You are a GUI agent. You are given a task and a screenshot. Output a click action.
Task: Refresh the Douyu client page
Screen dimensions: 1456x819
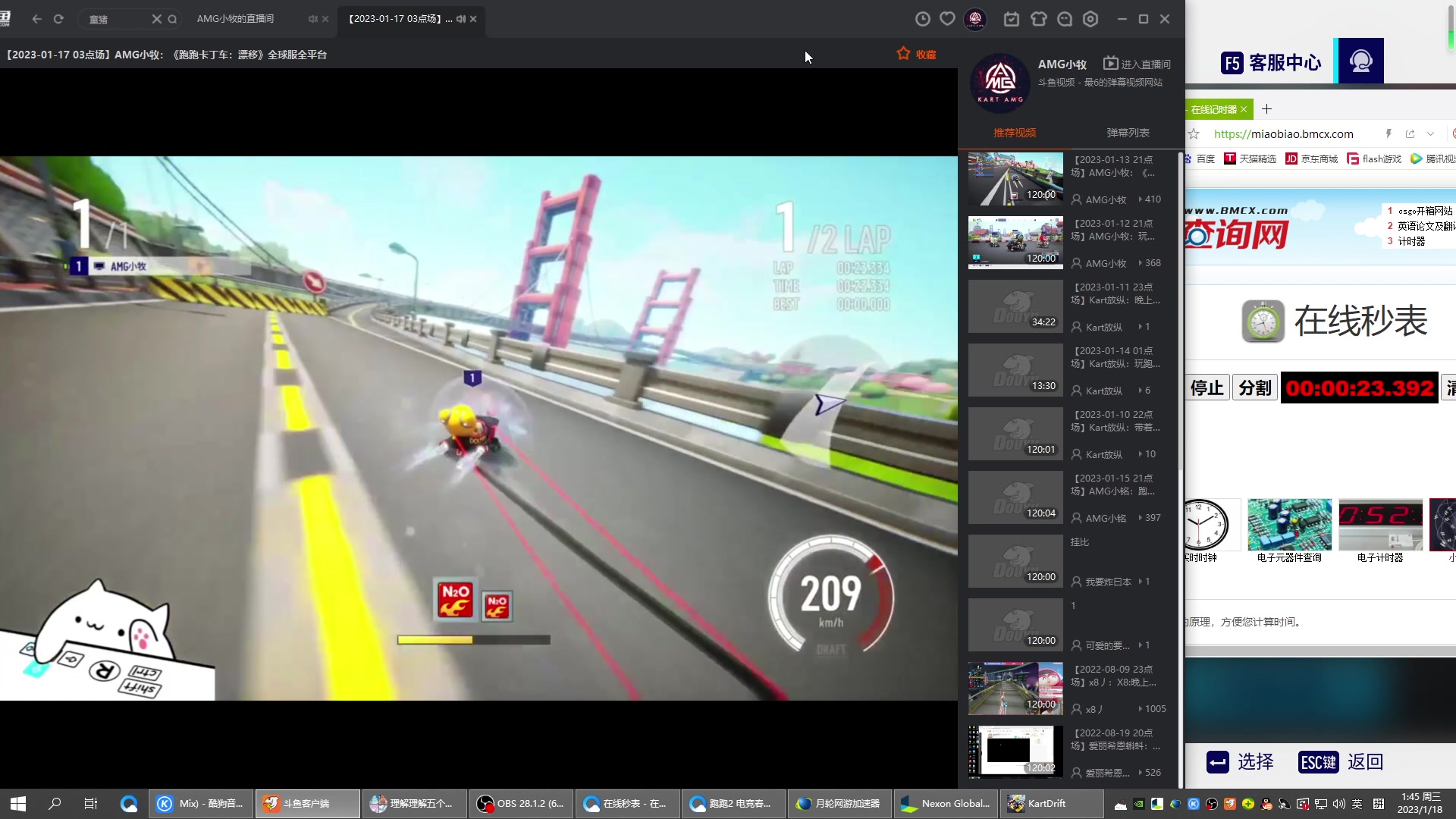click(58, 19)
